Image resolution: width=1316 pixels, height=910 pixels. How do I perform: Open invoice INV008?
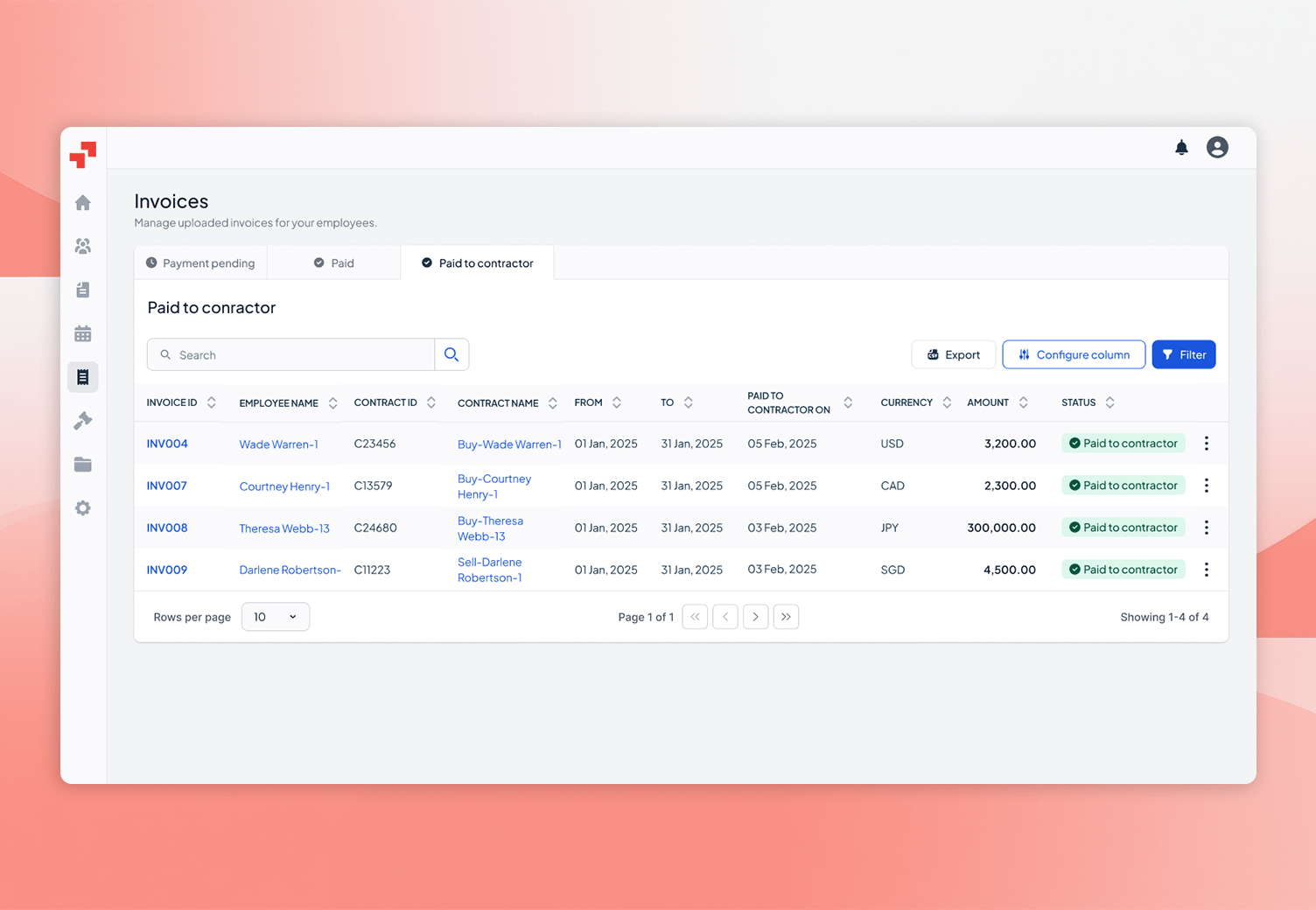tap(167, 528)
